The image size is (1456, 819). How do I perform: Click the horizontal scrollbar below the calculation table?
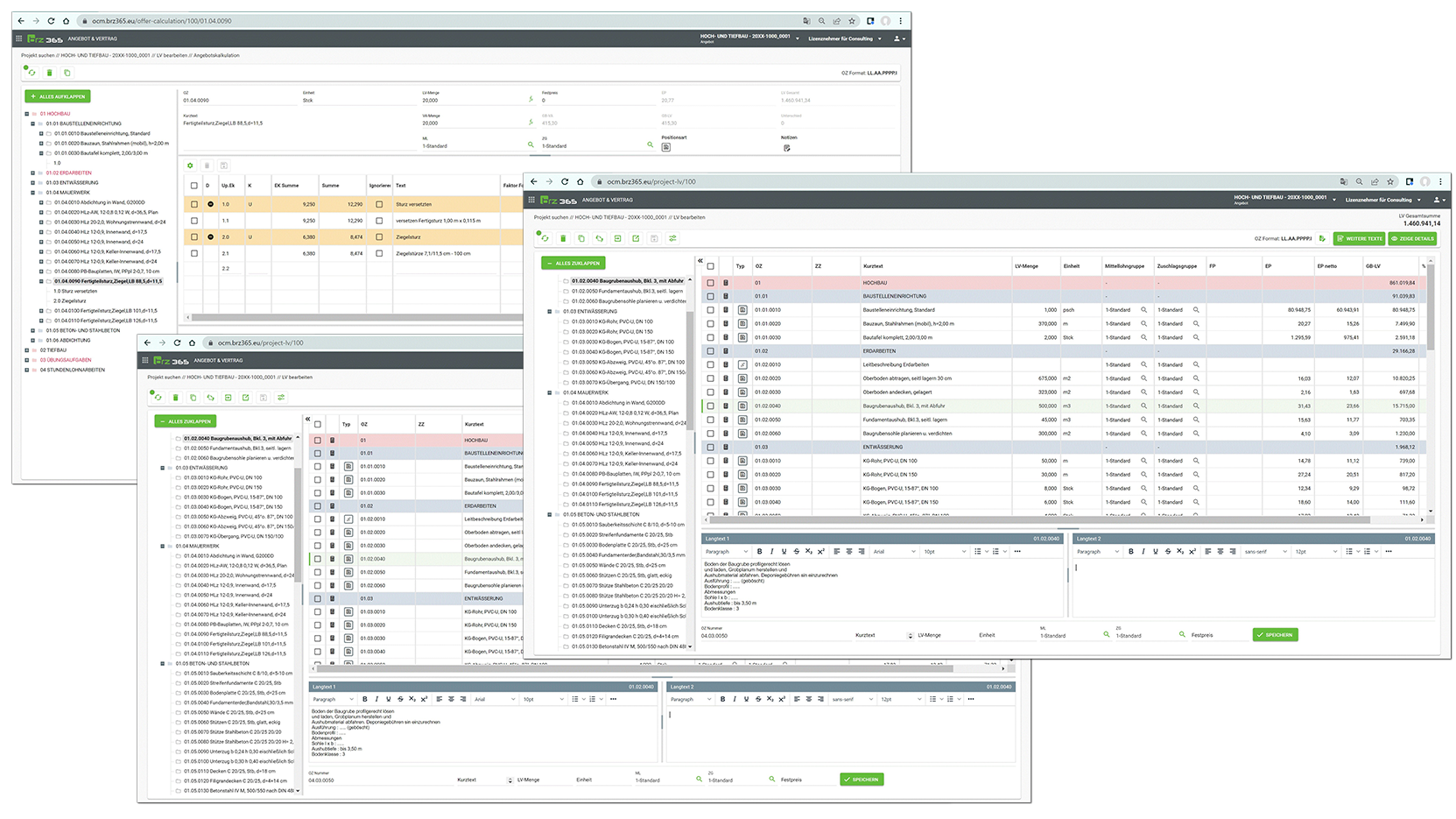point(359,317)
